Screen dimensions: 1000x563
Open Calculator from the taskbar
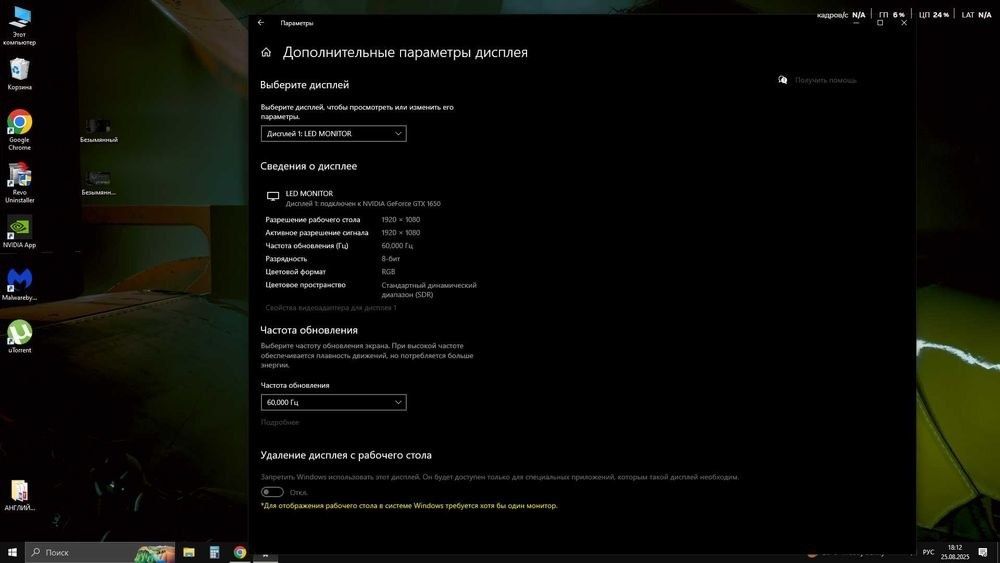(214, 552)
